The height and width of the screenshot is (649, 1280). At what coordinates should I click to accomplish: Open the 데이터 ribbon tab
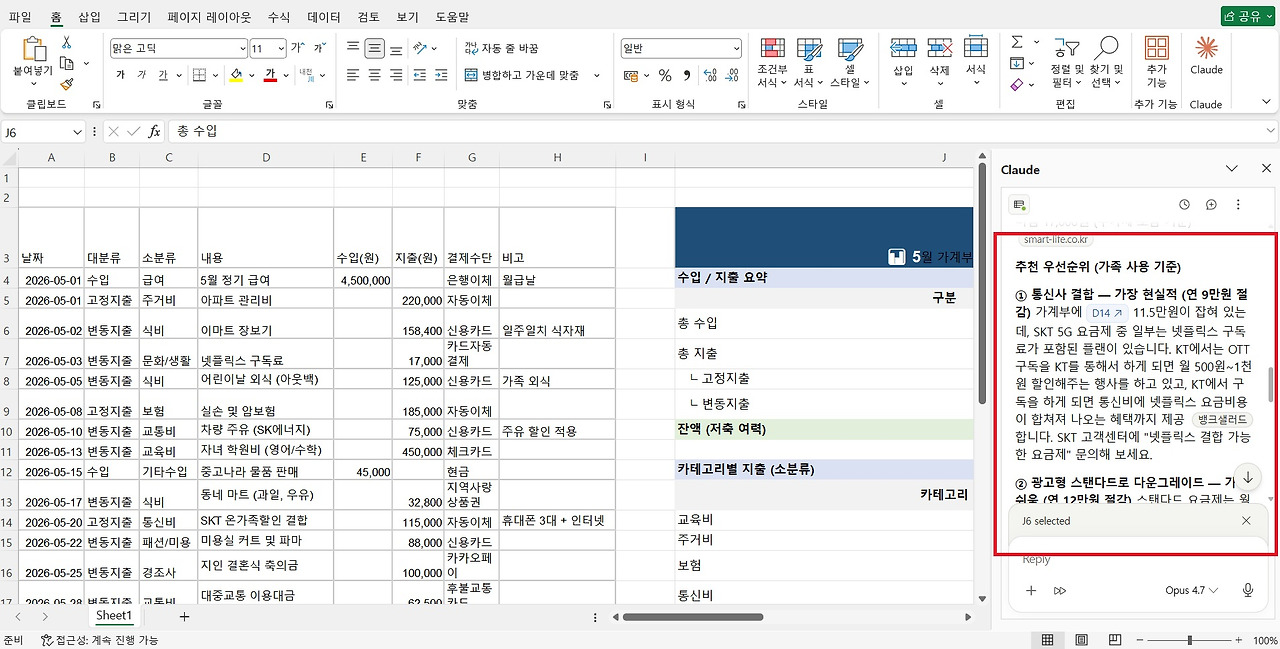tap(324, 17)
